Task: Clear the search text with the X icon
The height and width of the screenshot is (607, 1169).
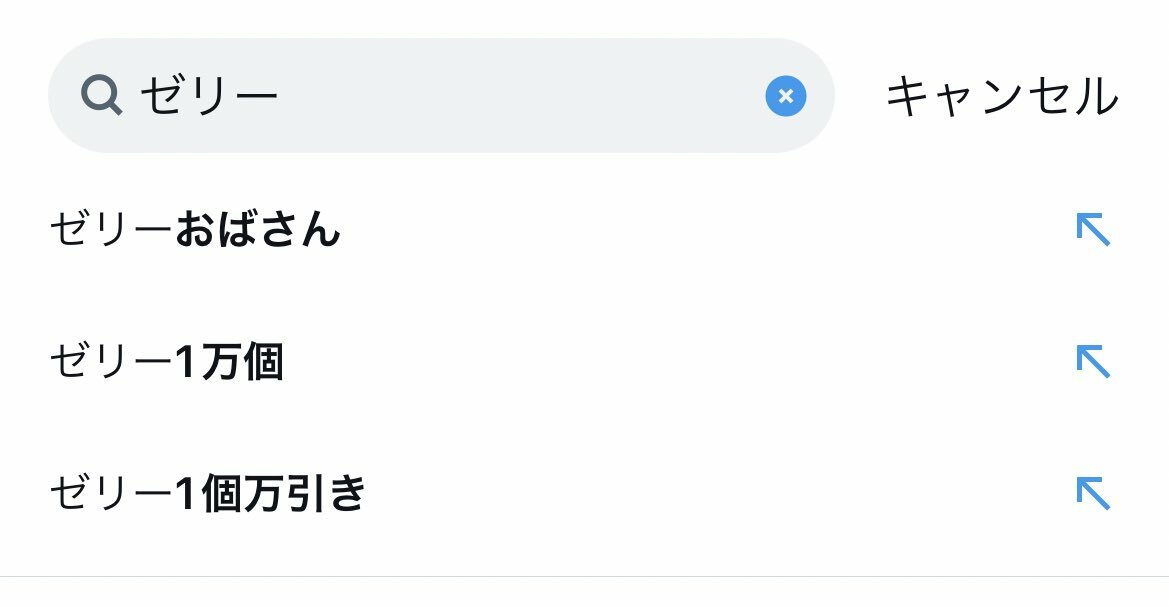Action: point(785,96)
